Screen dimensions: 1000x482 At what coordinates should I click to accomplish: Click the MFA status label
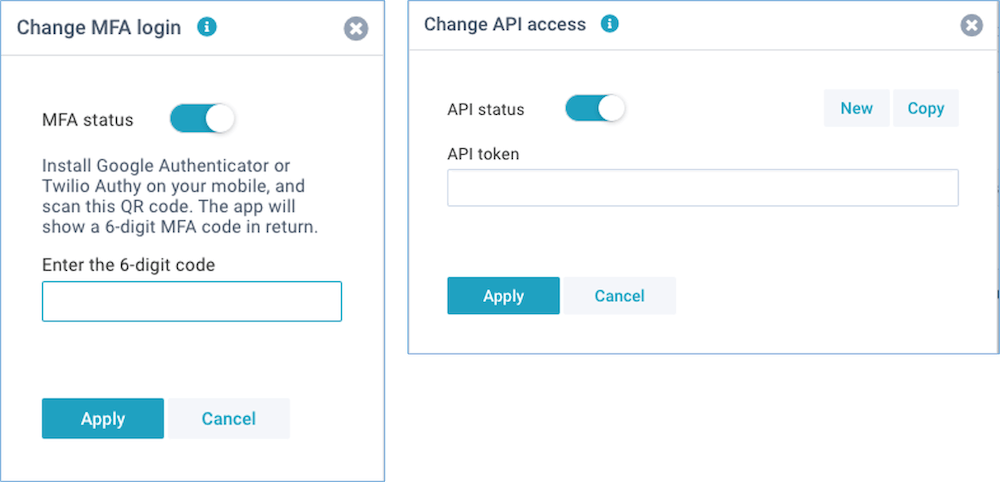pos(87,120)
